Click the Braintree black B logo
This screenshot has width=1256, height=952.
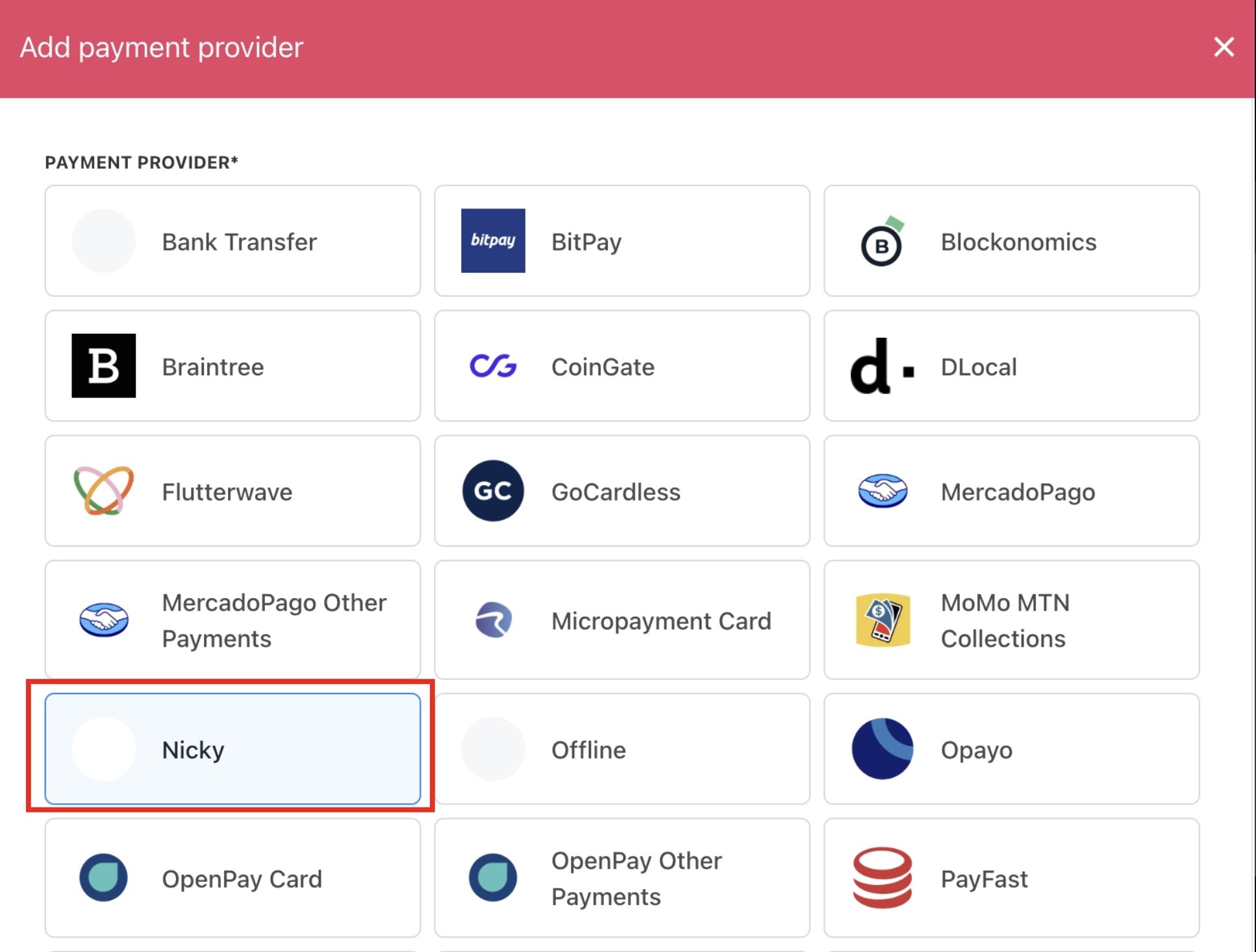104,366
